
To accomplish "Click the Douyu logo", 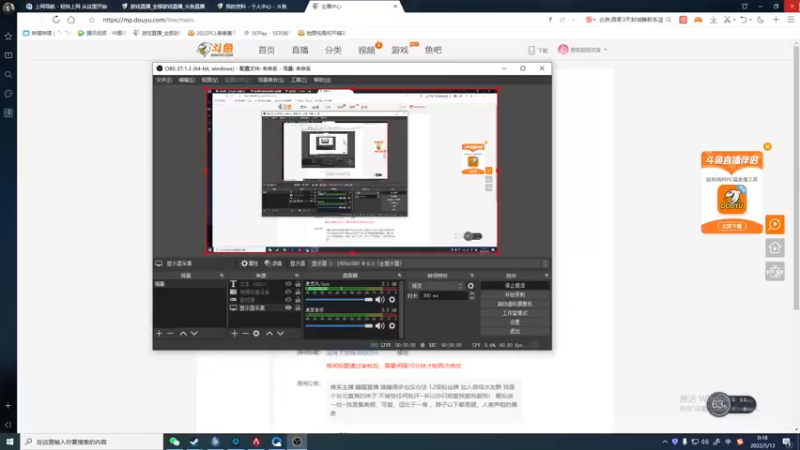I will 215,49.
